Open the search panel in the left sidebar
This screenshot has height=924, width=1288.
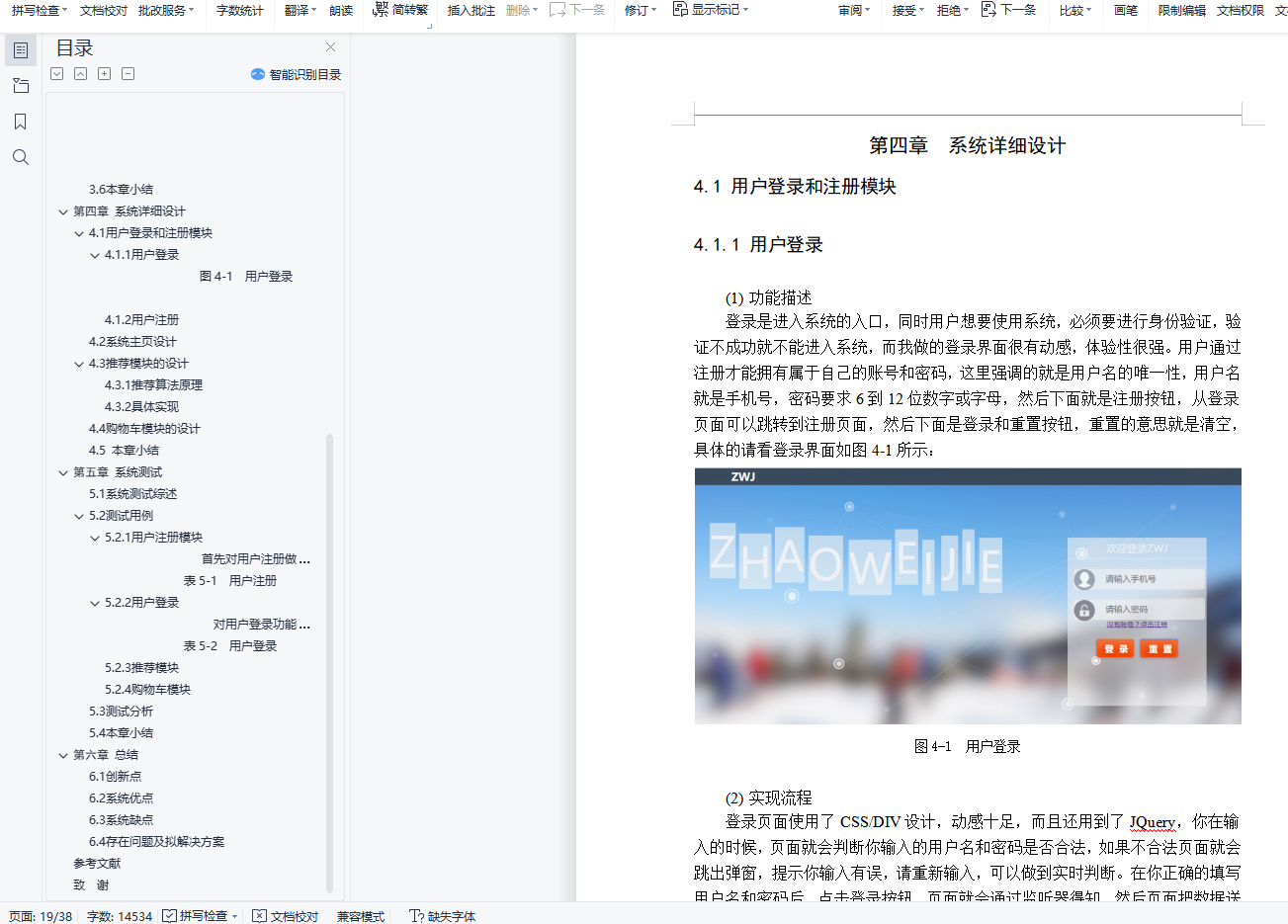click(21, 156)
